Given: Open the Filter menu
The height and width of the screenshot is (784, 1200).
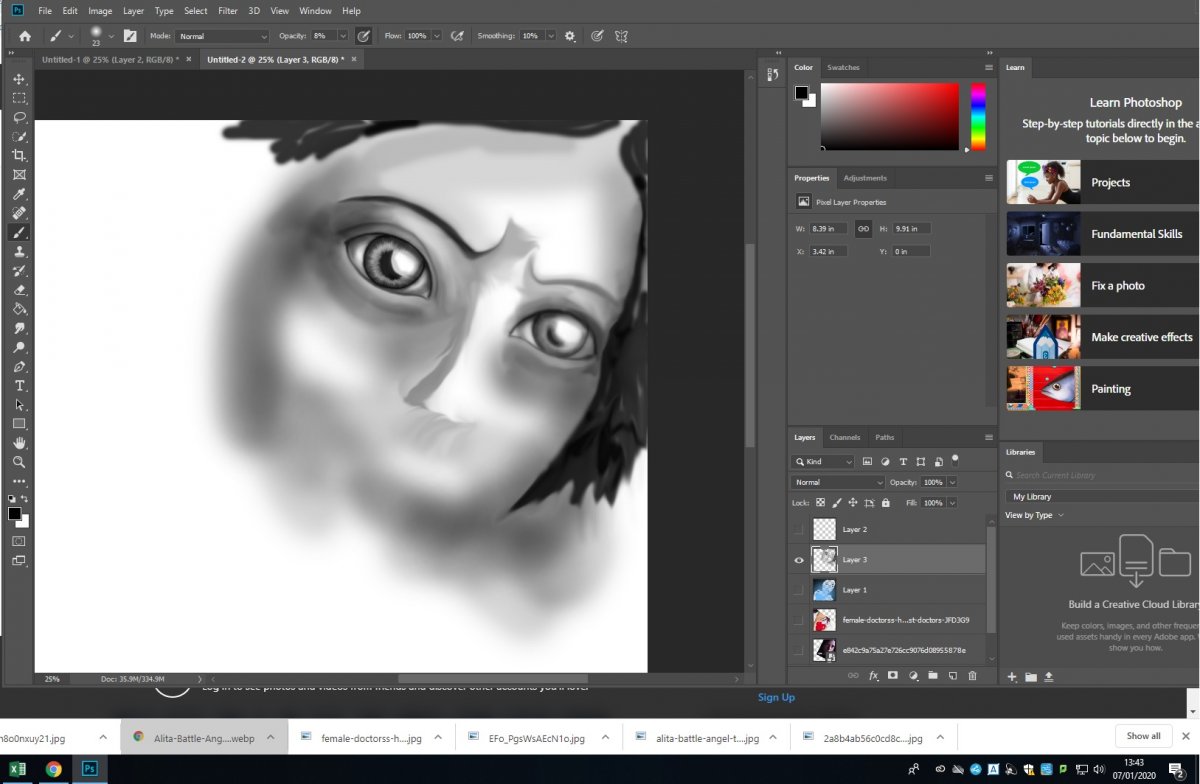Looking at the screenshot, I should 228,11.
